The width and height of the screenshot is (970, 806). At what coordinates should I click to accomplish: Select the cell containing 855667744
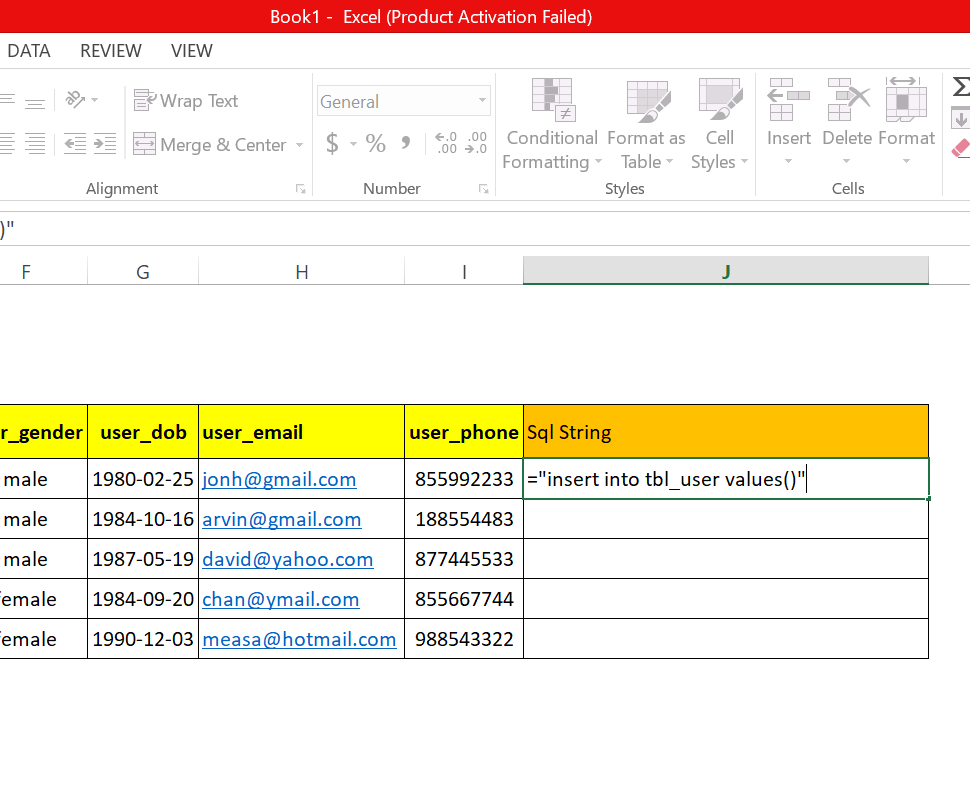click(464, 599)
